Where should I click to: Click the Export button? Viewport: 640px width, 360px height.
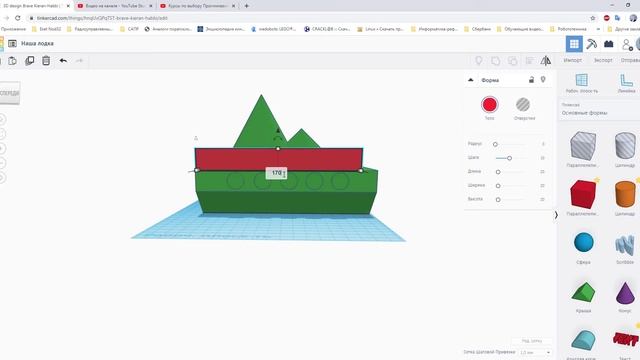point(603,60)
